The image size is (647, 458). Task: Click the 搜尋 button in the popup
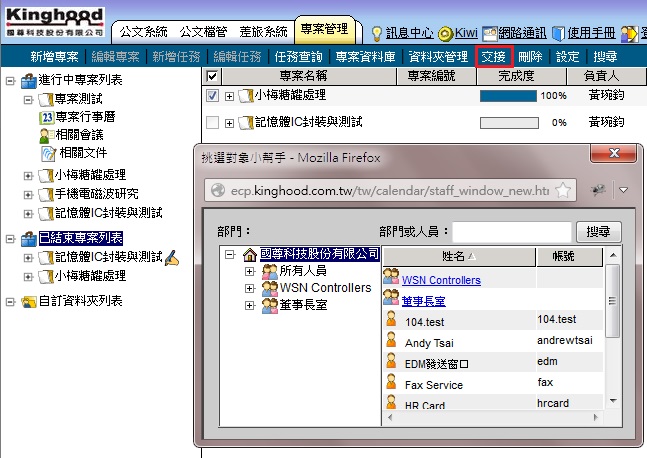click(598, 231)
